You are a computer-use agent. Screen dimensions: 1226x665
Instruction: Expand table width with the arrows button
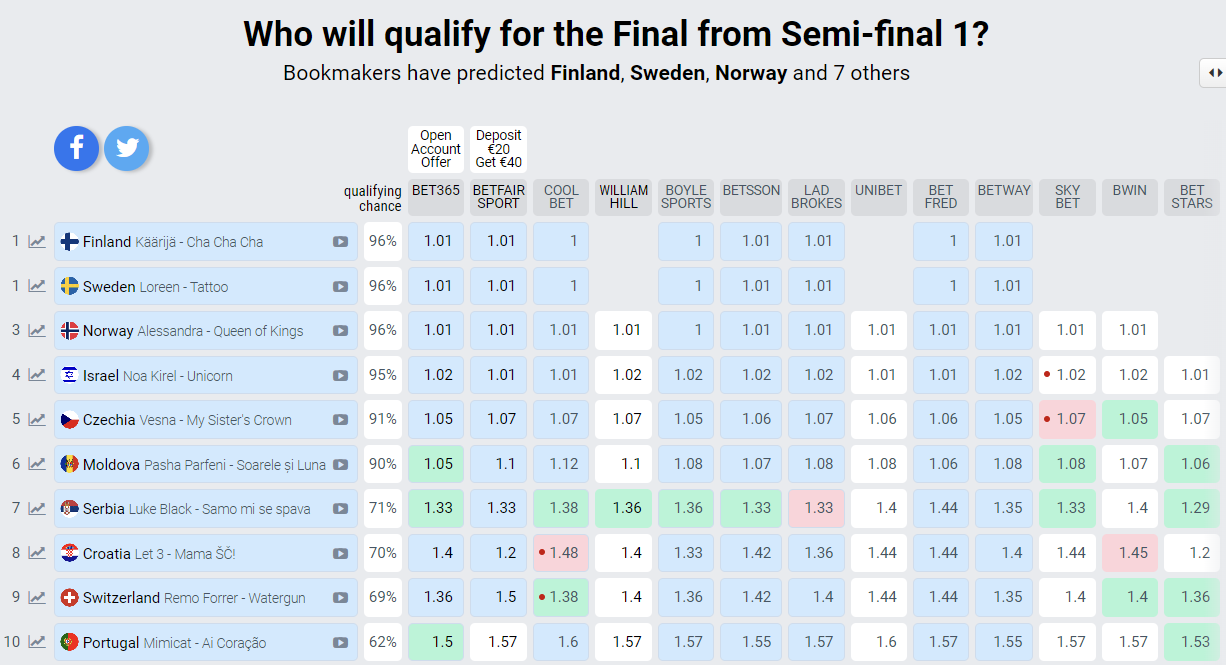point(1214,73)
